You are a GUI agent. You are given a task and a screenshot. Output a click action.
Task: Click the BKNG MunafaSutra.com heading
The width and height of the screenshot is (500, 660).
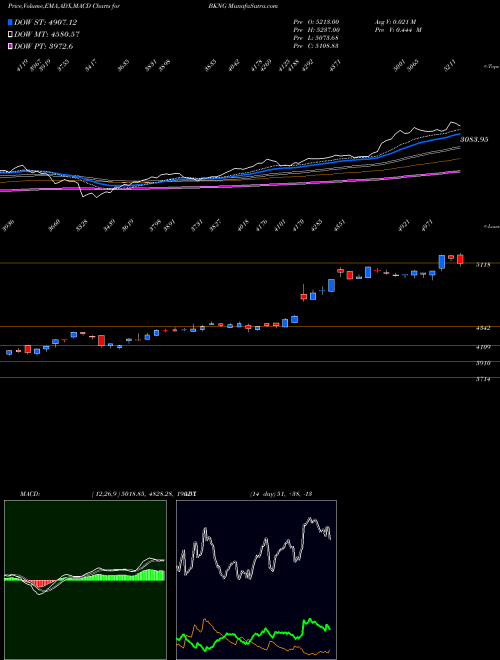click(x=243, y=6)
